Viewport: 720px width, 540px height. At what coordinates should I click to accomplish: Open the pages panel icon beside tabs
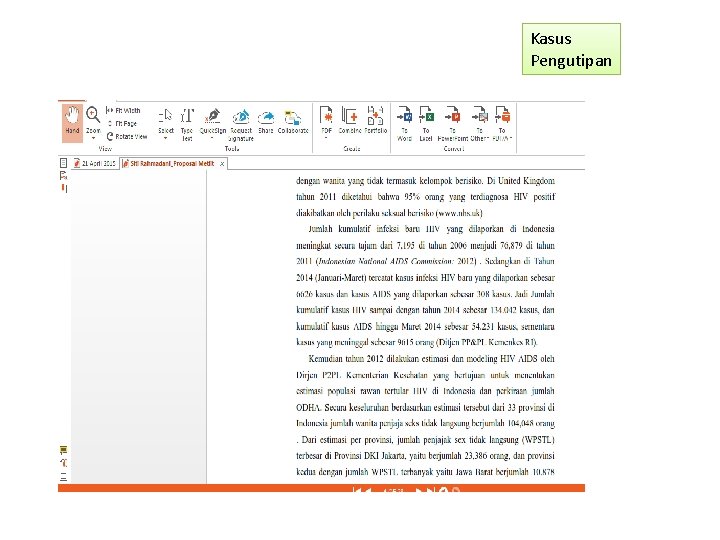pyautogui.click(x=63, y=163)
